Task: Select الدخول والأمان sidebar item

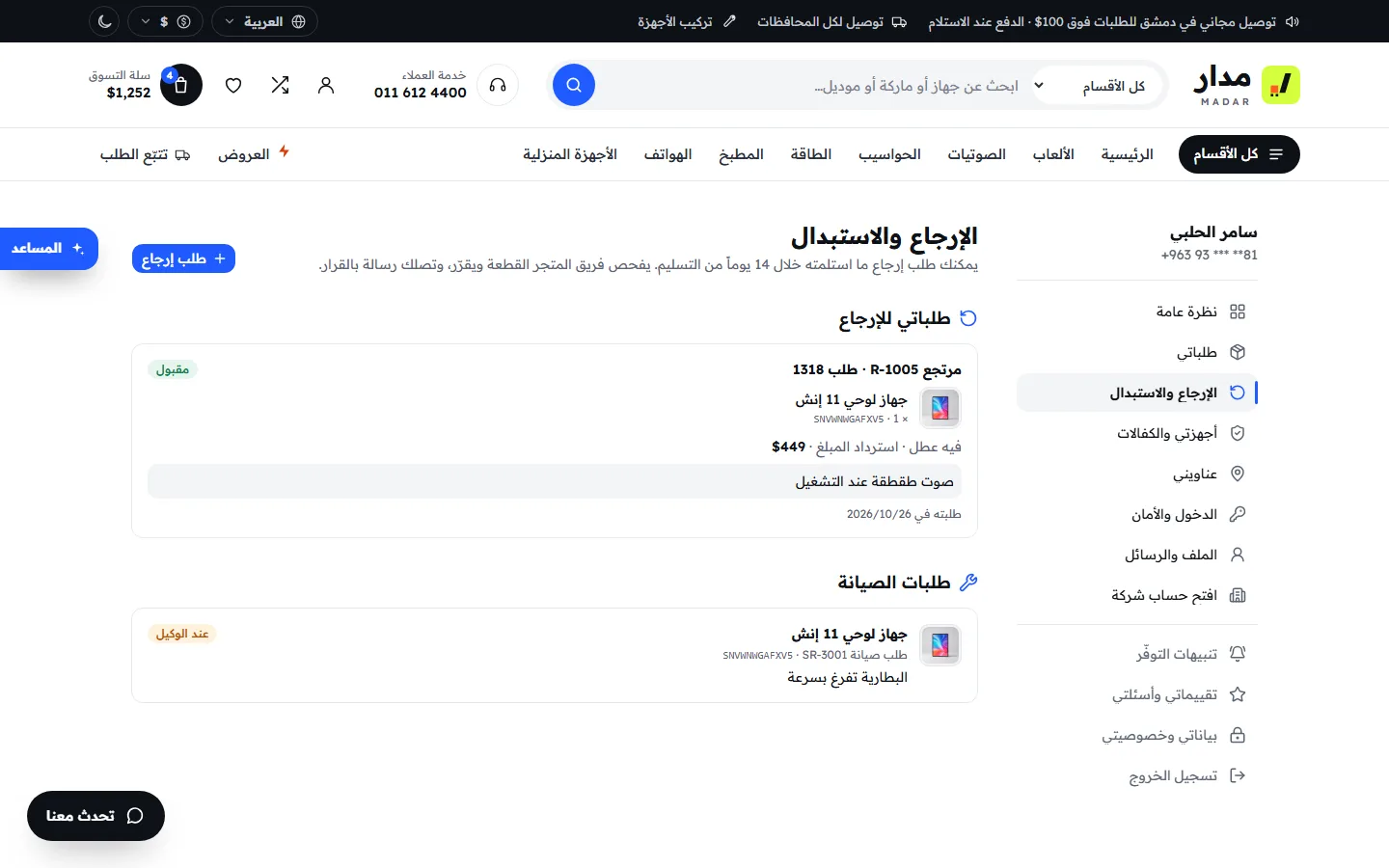Action: (1136, 514)
